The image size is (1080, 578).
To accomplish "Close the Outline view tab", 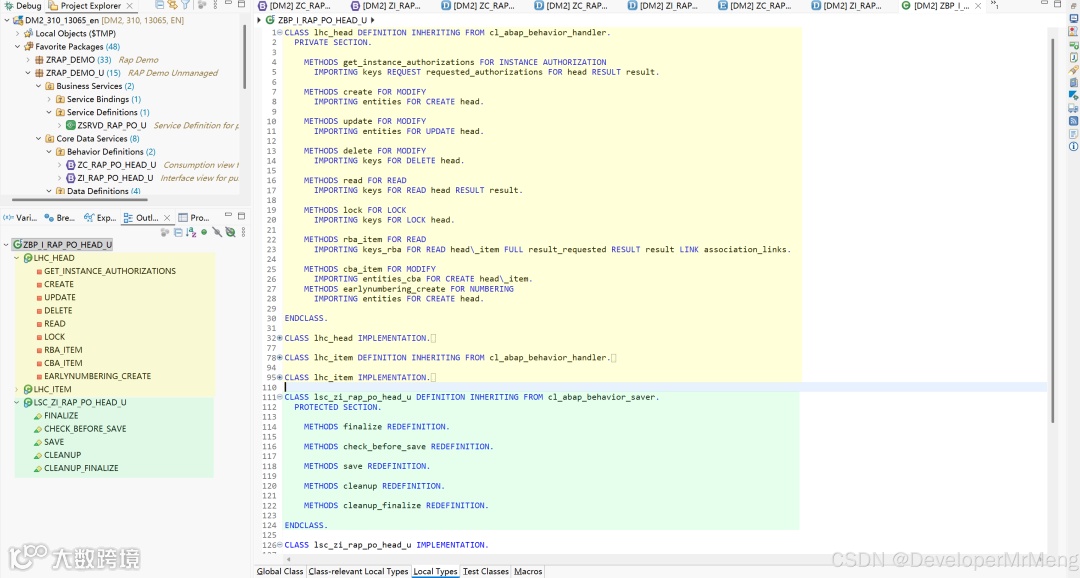I will (167, 218).
